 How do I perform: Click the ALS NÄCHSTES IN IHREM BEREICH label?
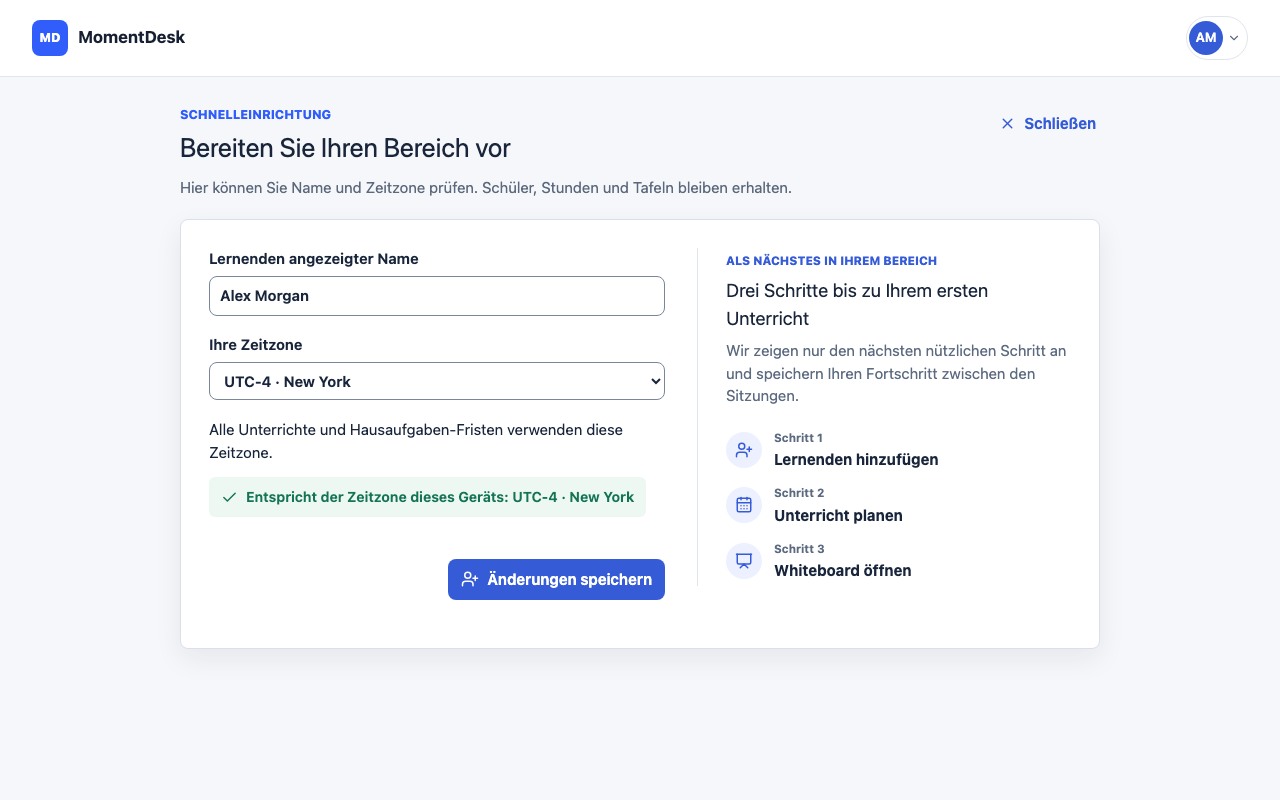(831, 261)
